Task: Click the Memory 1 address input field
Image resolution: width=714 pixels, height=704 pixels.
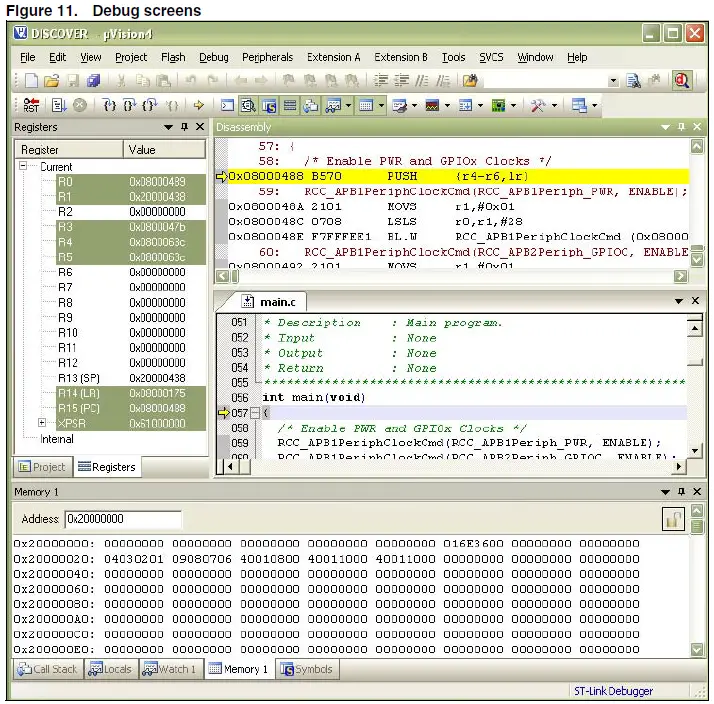Action: [123, 519]
